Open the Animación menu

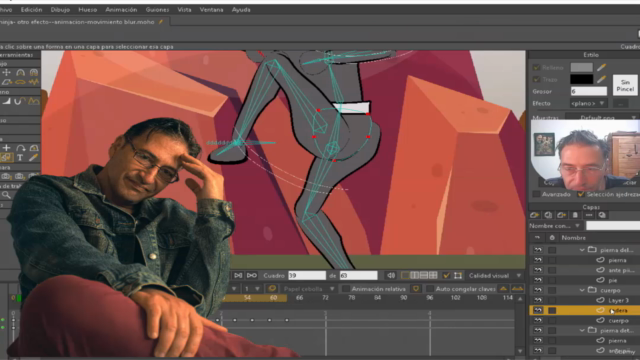121,9
